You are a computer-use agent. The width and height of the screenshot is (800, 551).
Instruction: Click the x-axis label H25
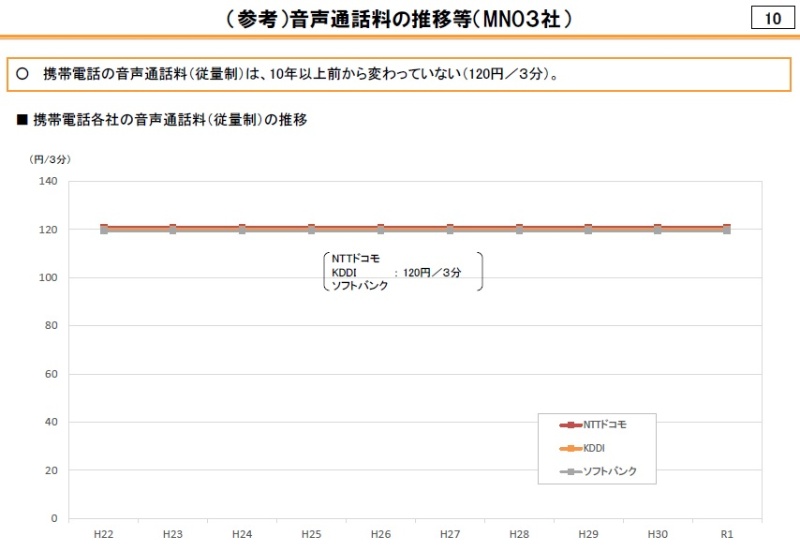[x=311, y=534]
